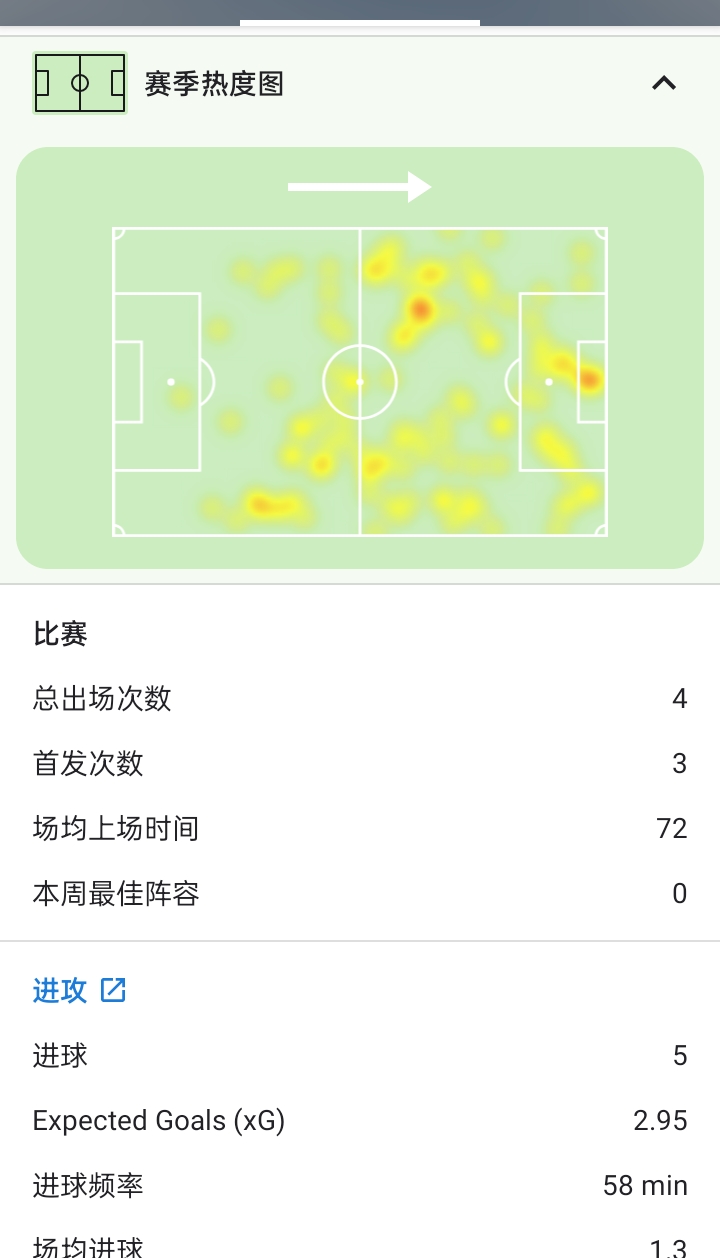Tap the 进球频率 row
720x1258 pixels.
(360, 1185)
